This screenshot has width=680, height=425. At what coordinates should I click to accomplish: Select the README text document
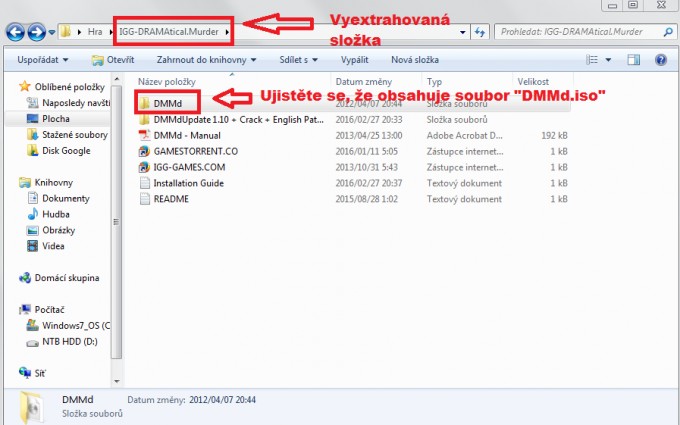coord(171,199)
